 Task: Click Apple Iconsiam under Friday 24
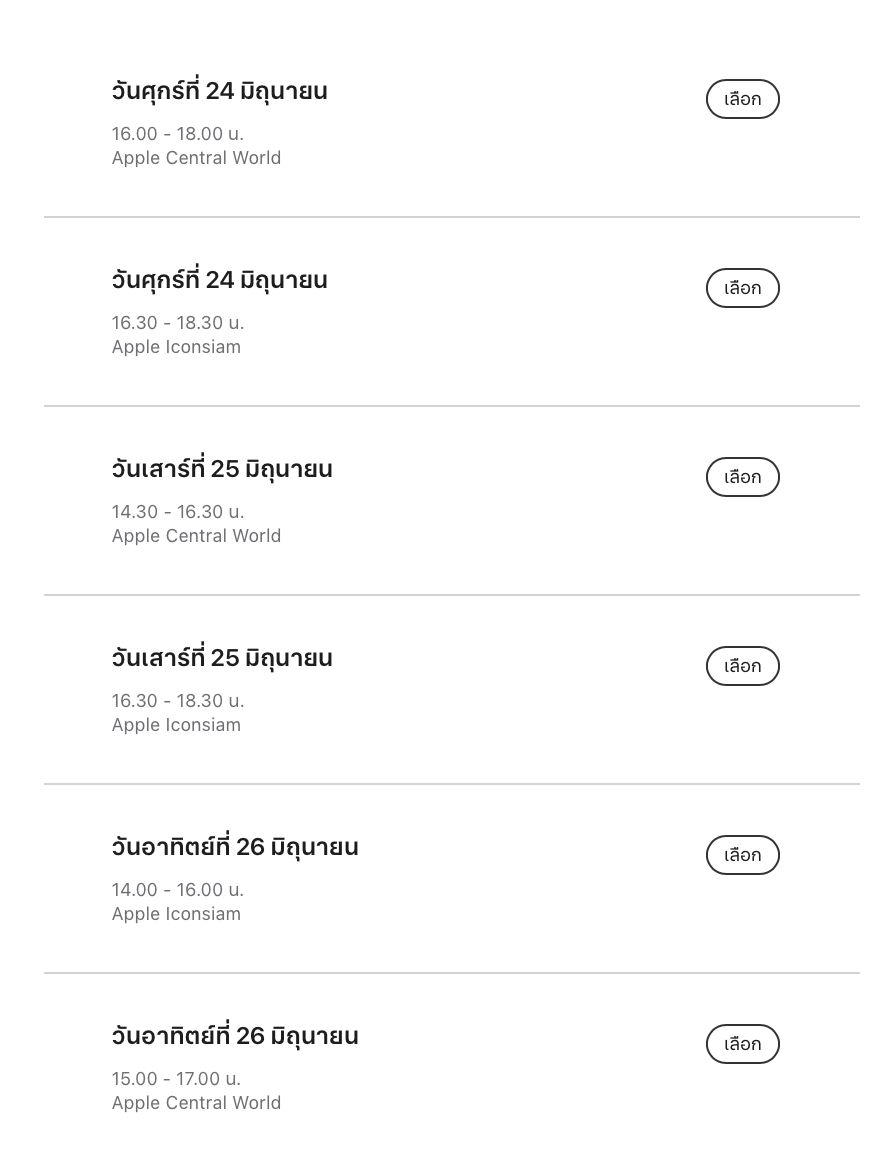pyautogui.click(x=176, y=347)
